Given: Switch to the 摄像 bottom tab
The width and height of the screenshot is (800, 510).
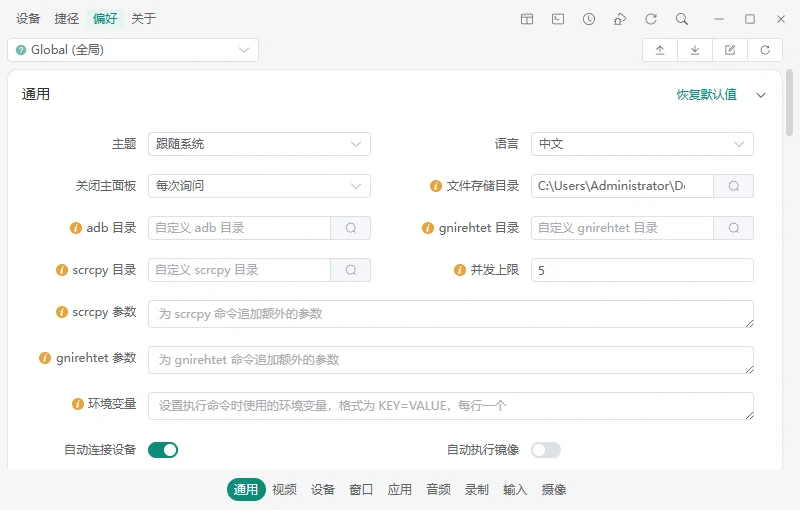Looking at the screenshot, I should pos(554,490).
